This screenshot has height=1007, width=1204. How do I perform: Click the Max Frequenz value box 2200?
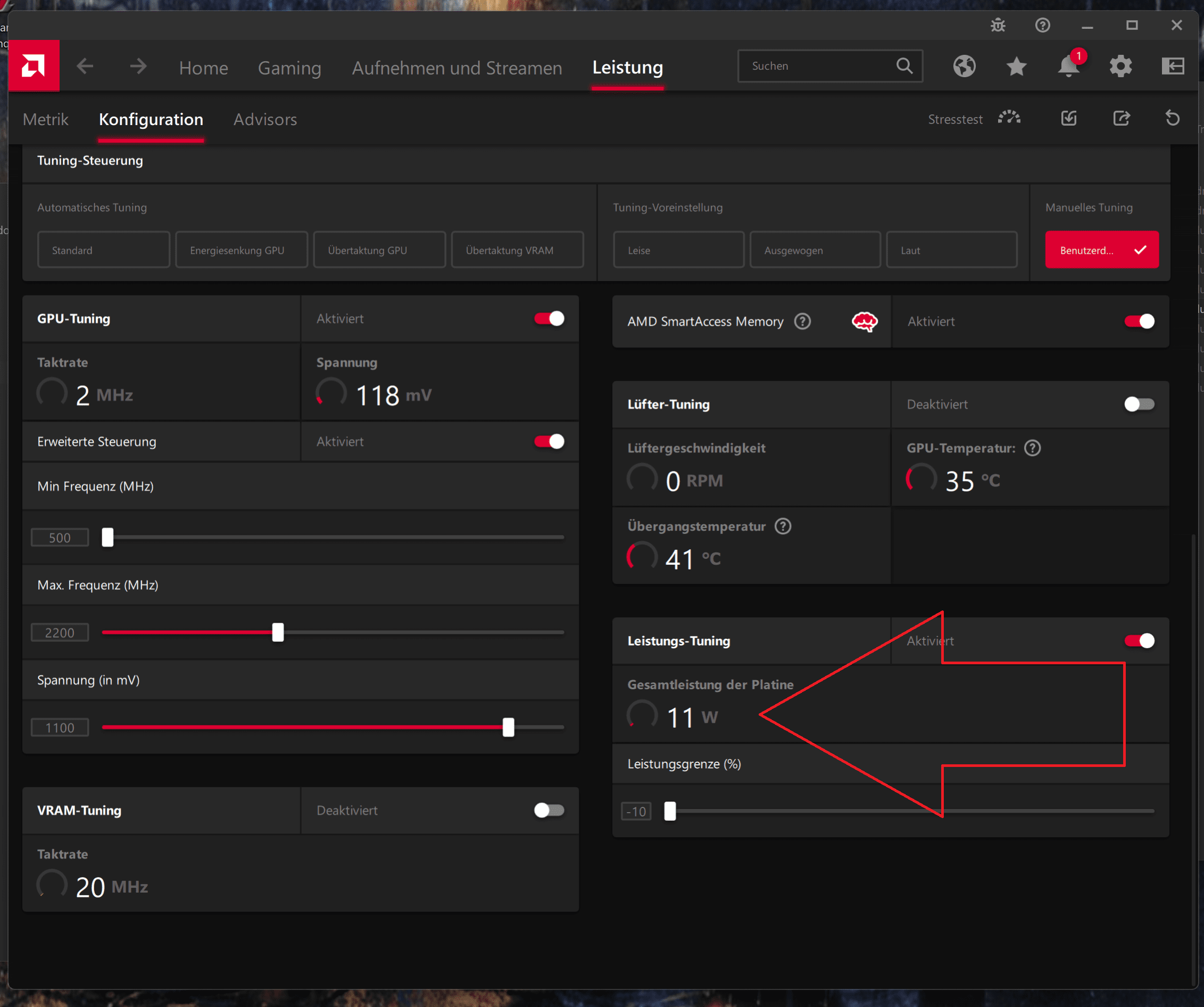pos(60,633)
